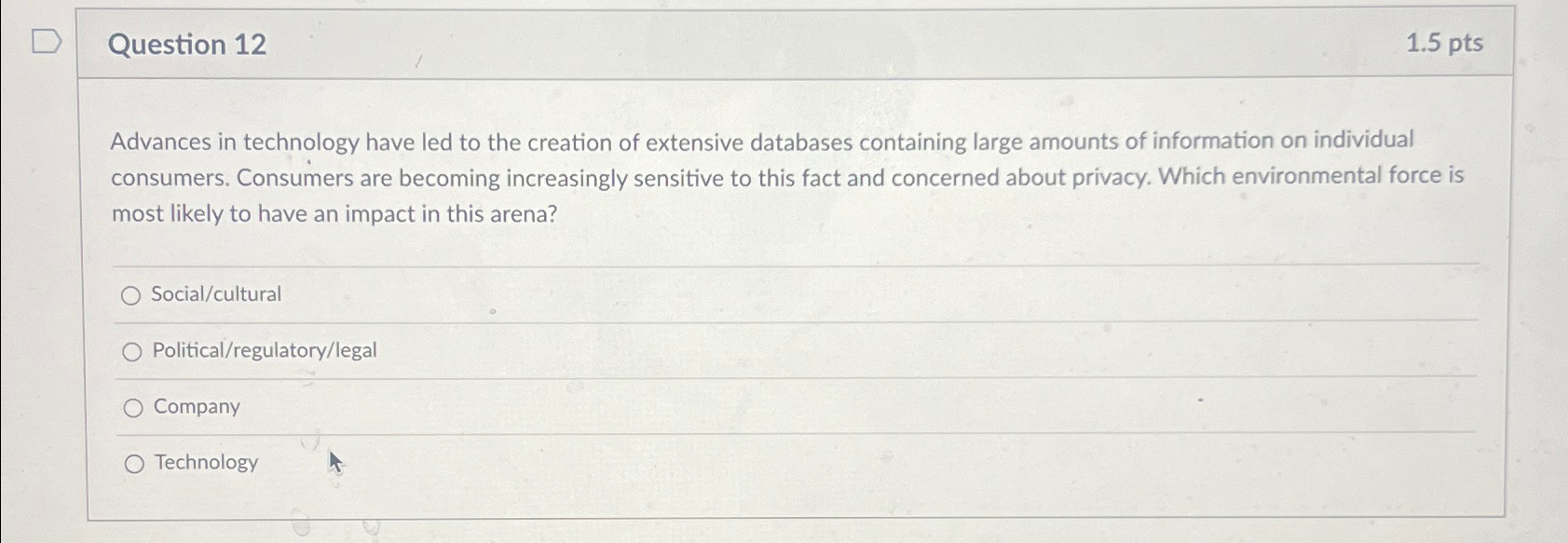Choose Political/regulatory/legal as the answer
1568x543 pixels.
(x=133, y=351)
